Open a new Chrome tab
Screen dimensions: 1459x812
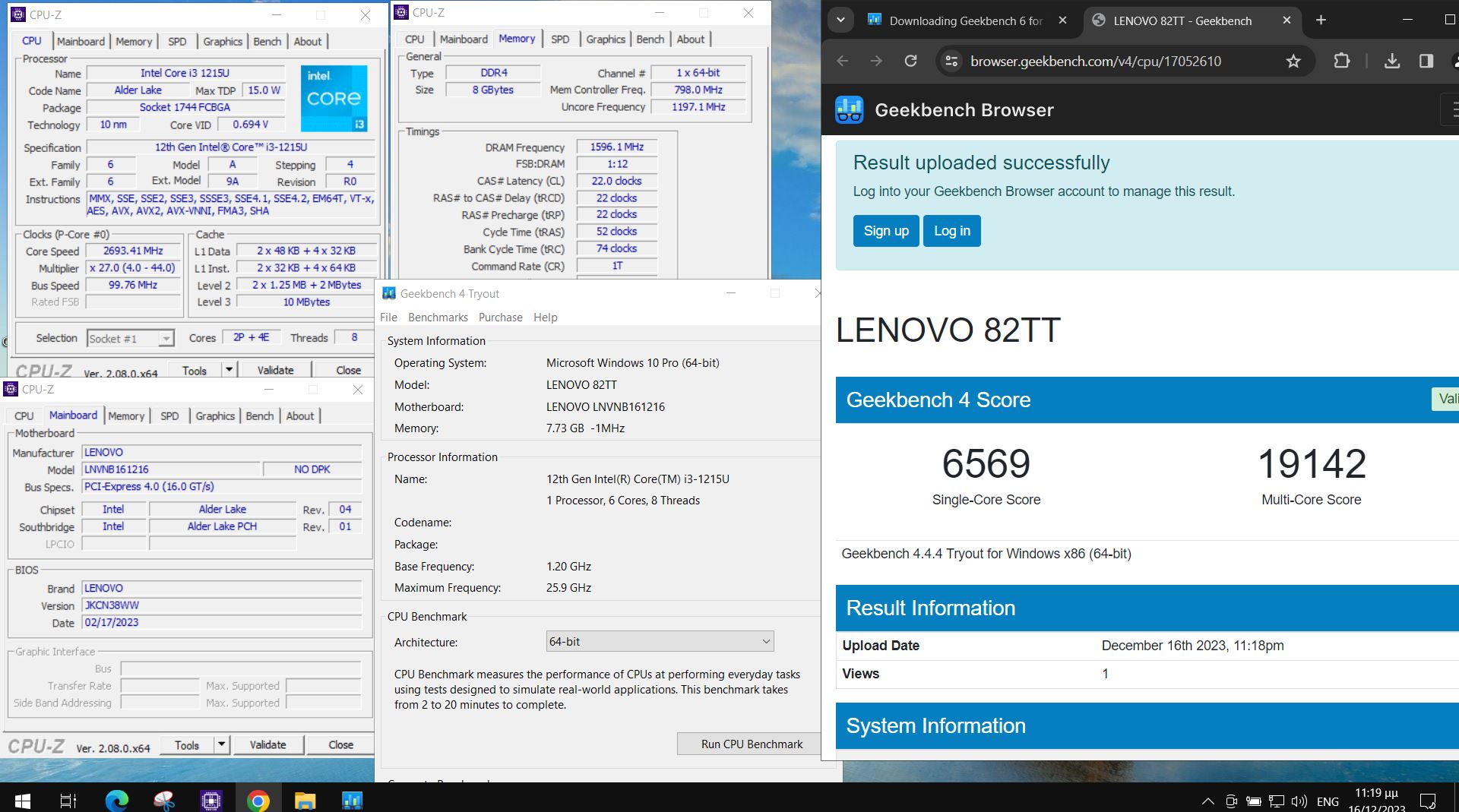(1321, 21)
